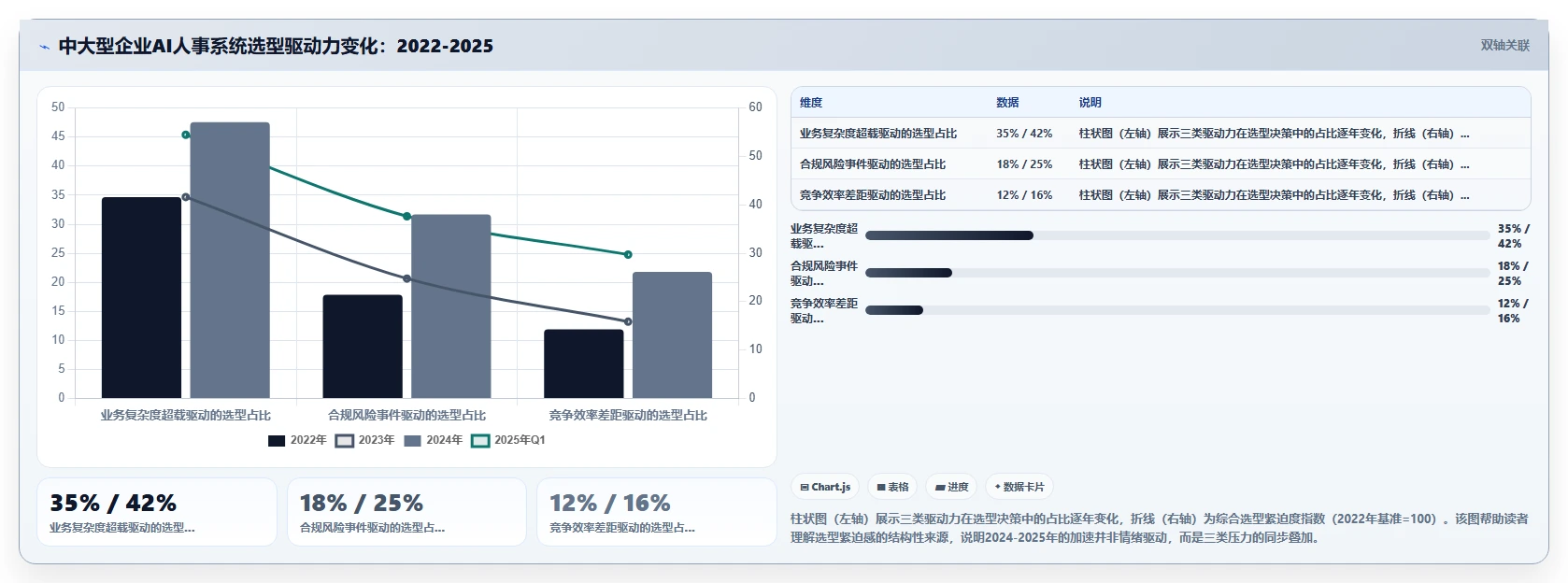Select the 数据卡片 tag chip
Screen dimensions: 1568x583
[x=1019, y=487]
